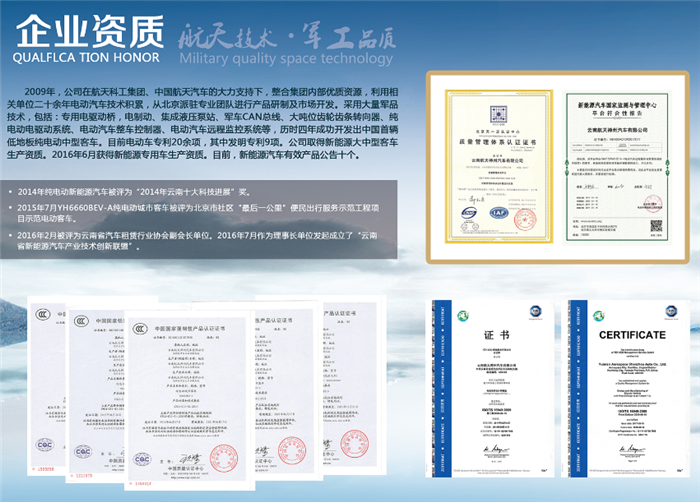Image resolution: width=700 pixels, height=502 pixels.
Task: Click the red seal on the yellow certificate
Action: point(525,219)
